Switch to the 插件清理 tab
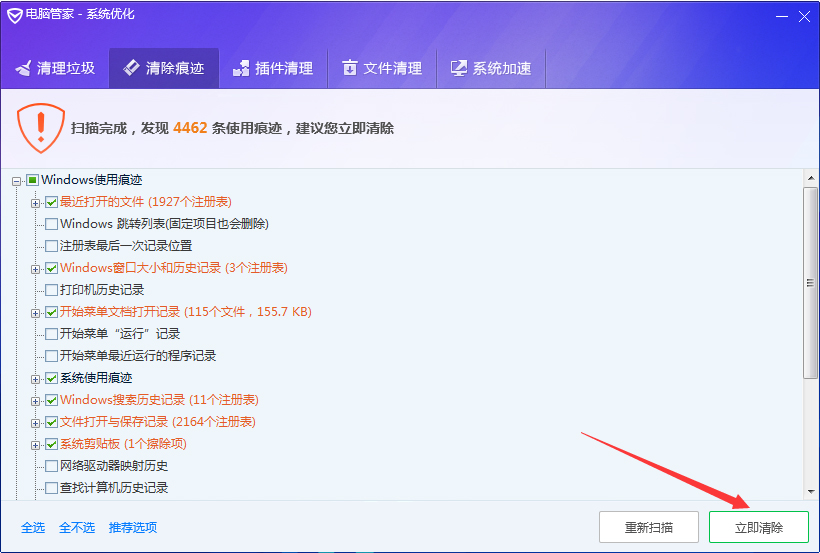This screenshot has height=553, width=820. tap(273, 69)
